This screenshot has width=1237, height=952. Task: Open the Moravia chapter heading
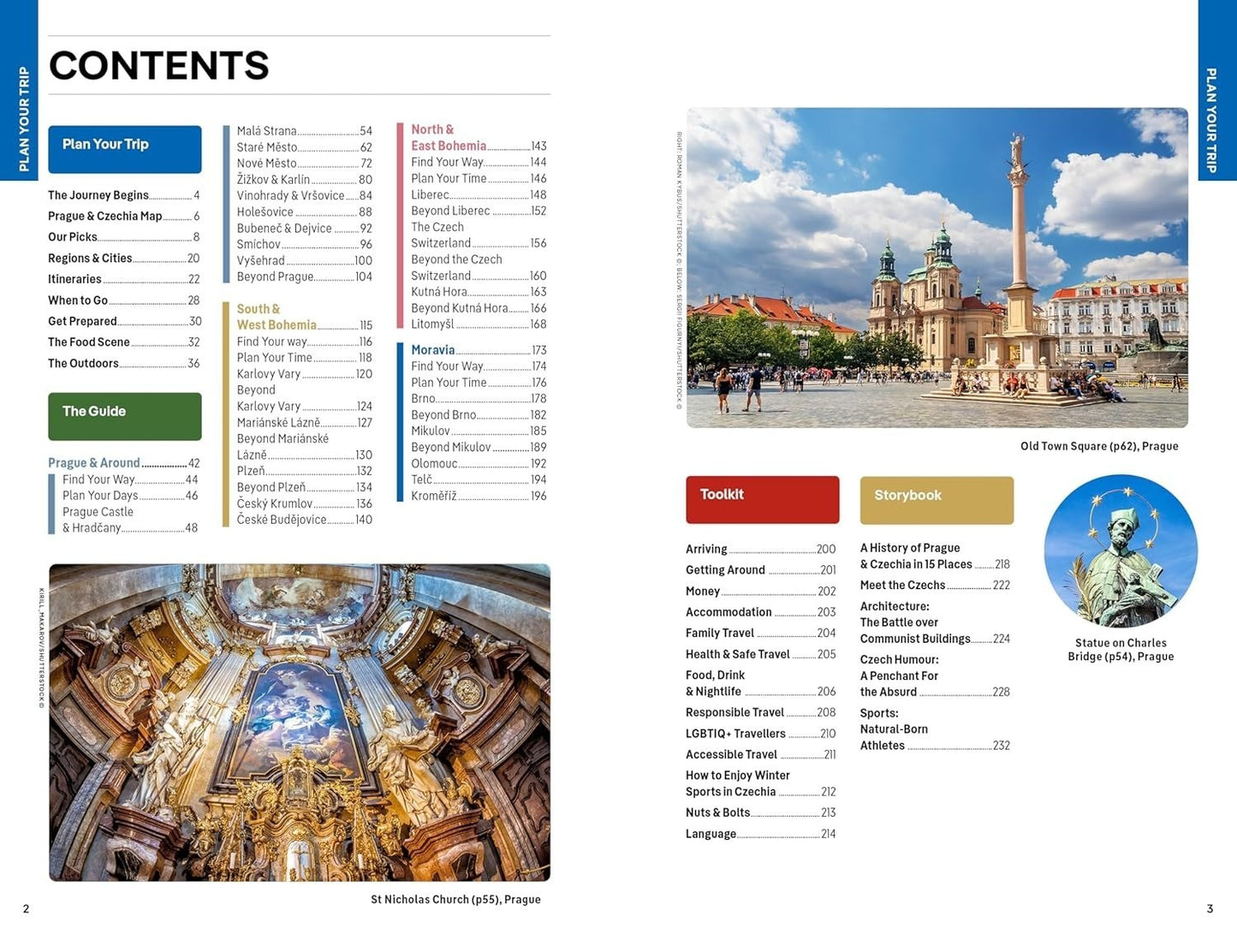click(x=431, y=349)
